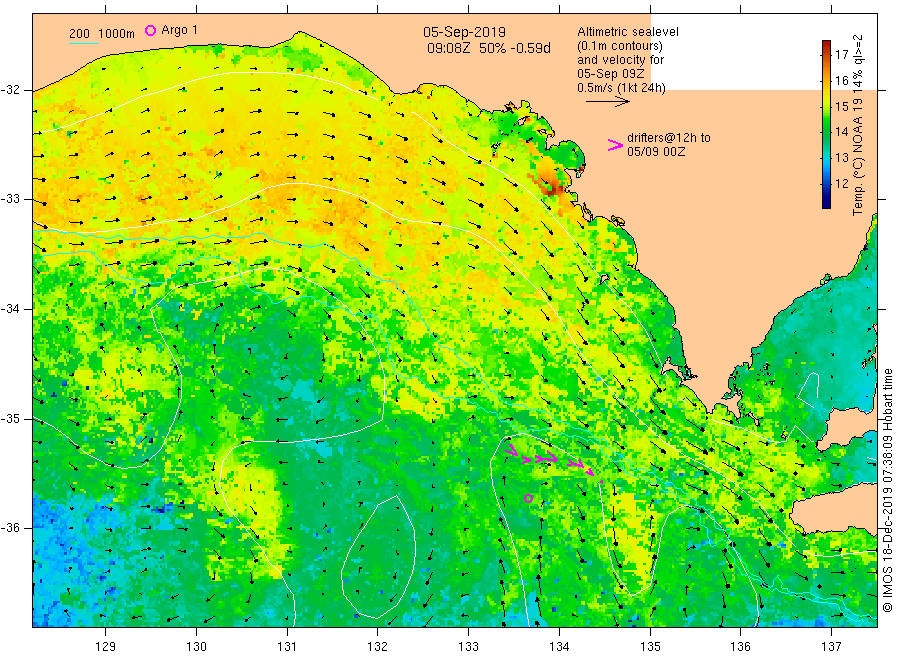
Task: Click the cyan isobath legend line sample
Action: 83,43
